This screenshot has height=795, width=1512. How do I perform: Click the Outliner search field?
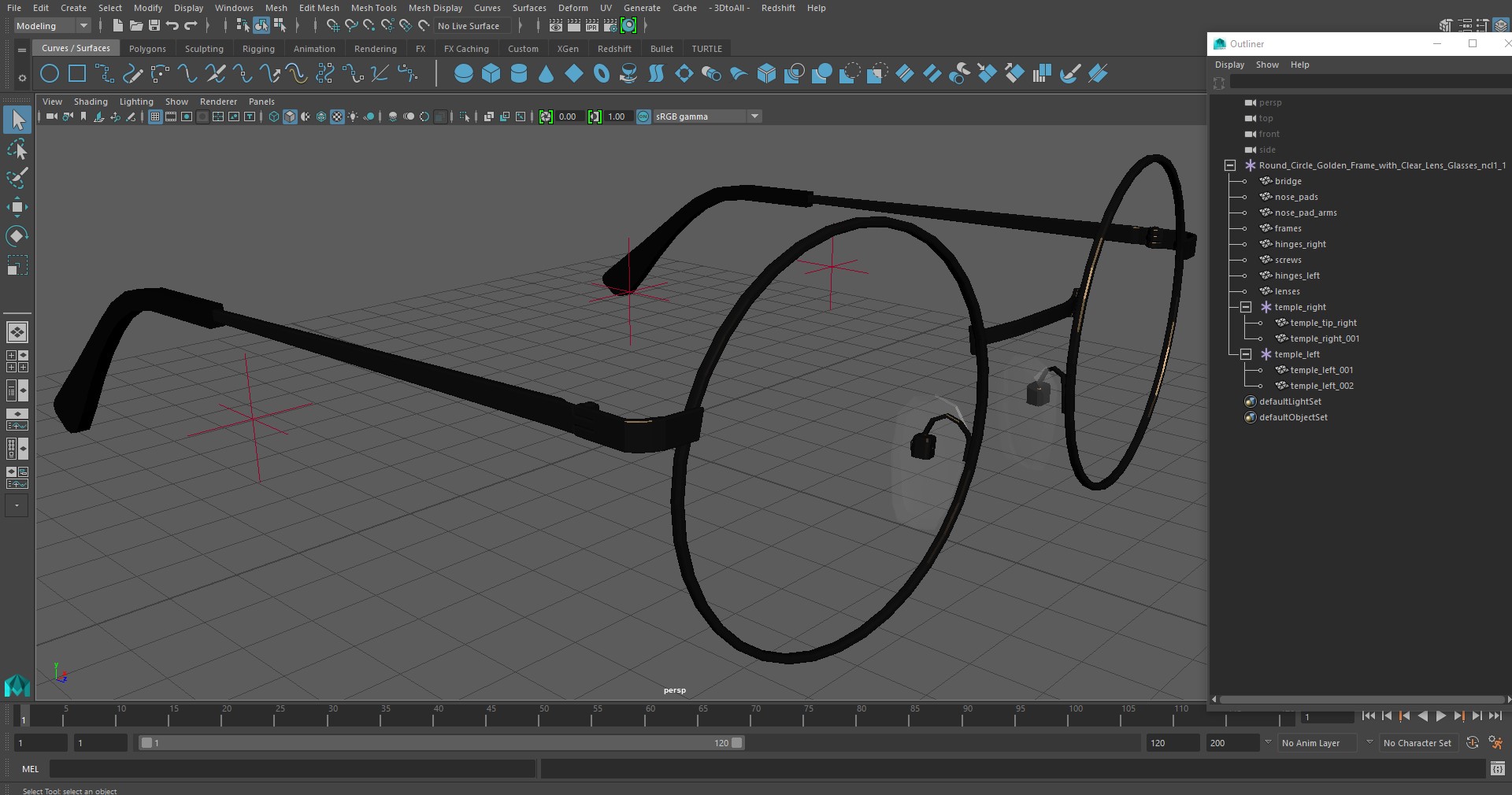pyautogui.click(x=1370, y=83)
